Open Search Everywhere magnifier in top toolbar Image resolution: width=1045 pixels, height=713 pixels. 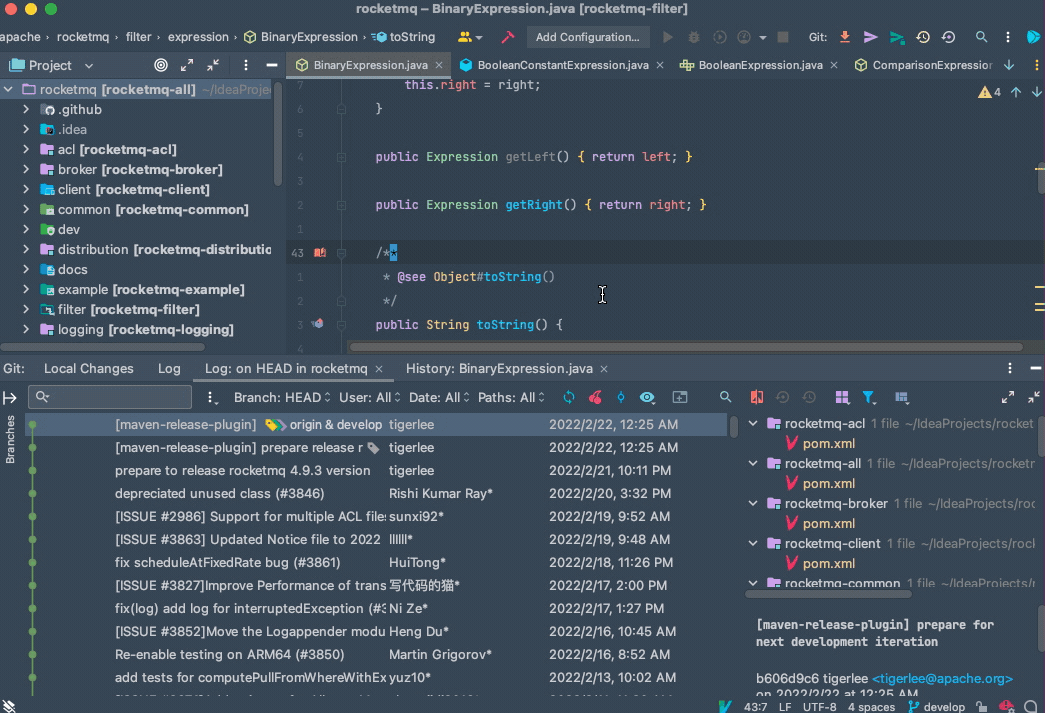981,37
